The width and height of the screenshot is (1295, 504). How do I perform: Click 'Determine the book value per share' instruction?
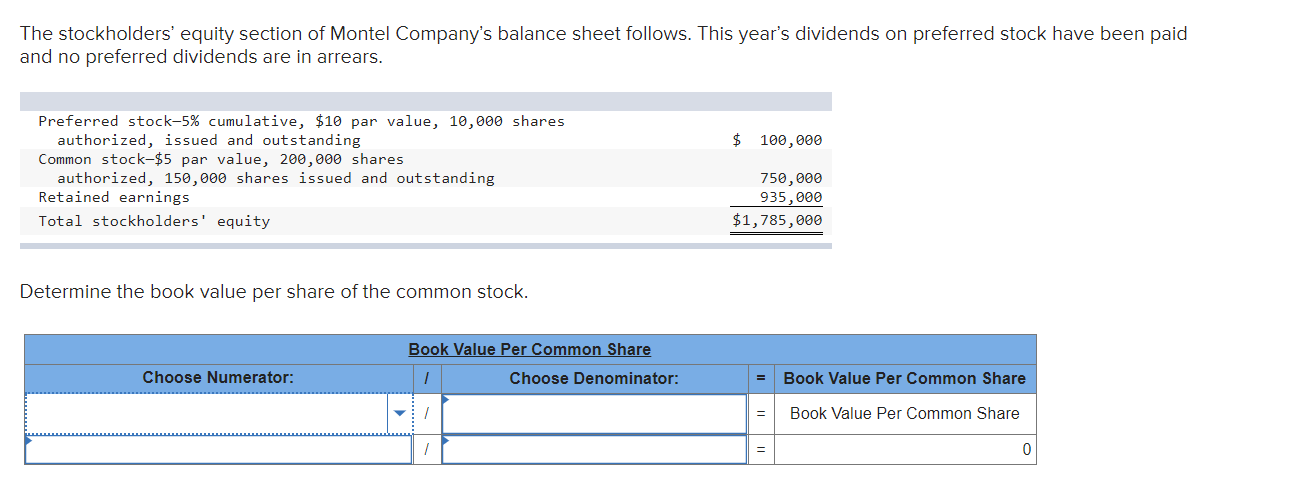[274, 292]
